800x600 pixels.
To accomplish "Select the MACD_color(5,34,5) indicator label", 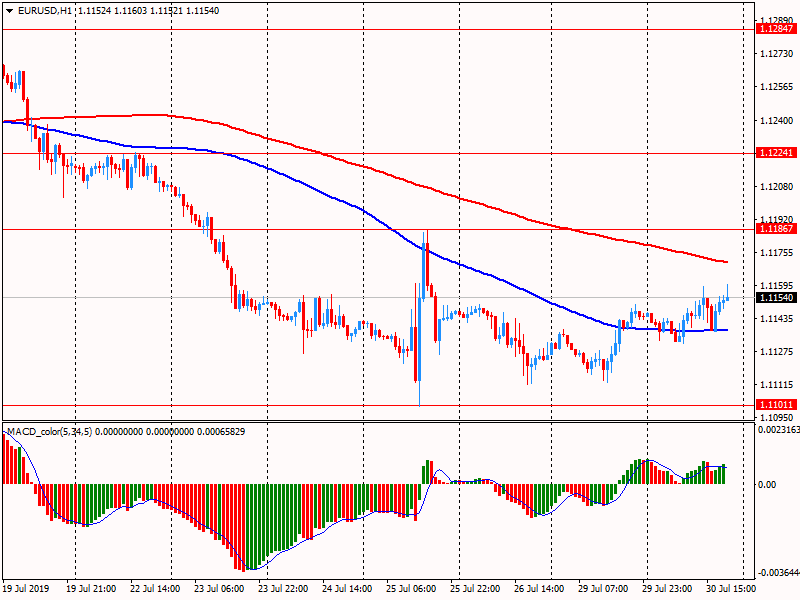I will click(49, 432).
